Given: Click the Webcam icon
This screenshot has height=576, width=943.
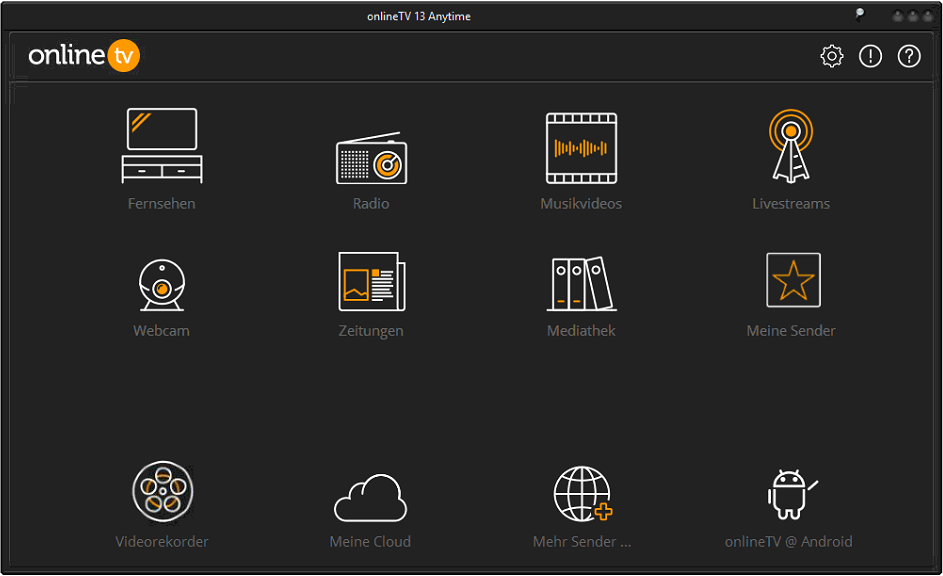Looking at the screenshot, I should (x=161, y=286).
